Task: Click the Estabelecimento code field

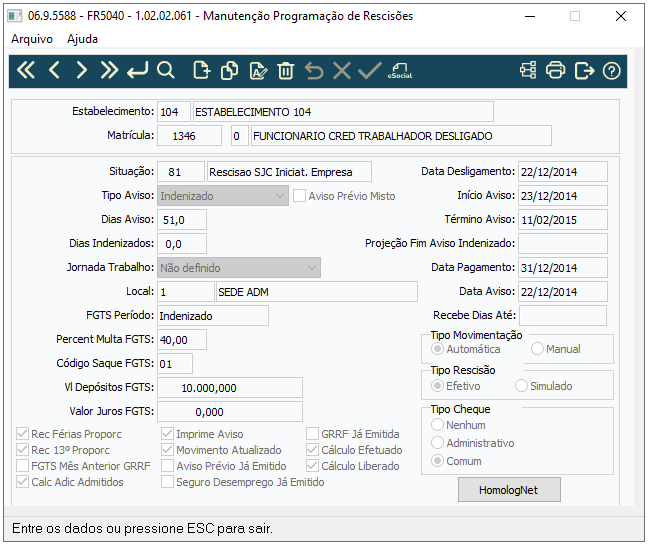Action: click(173, 112)
